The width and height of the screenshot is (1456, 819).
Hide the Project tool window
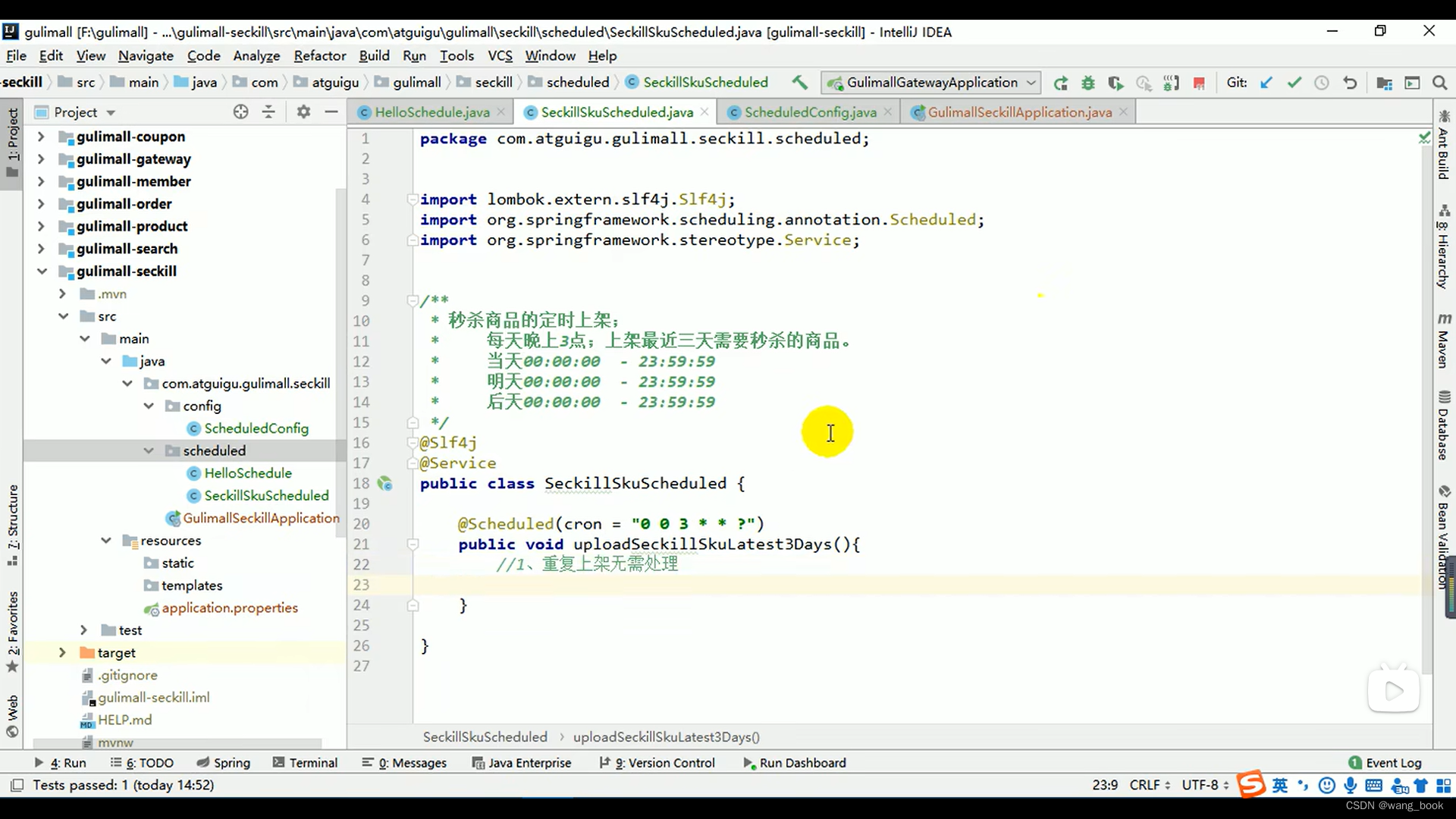[x=331, y=111]
